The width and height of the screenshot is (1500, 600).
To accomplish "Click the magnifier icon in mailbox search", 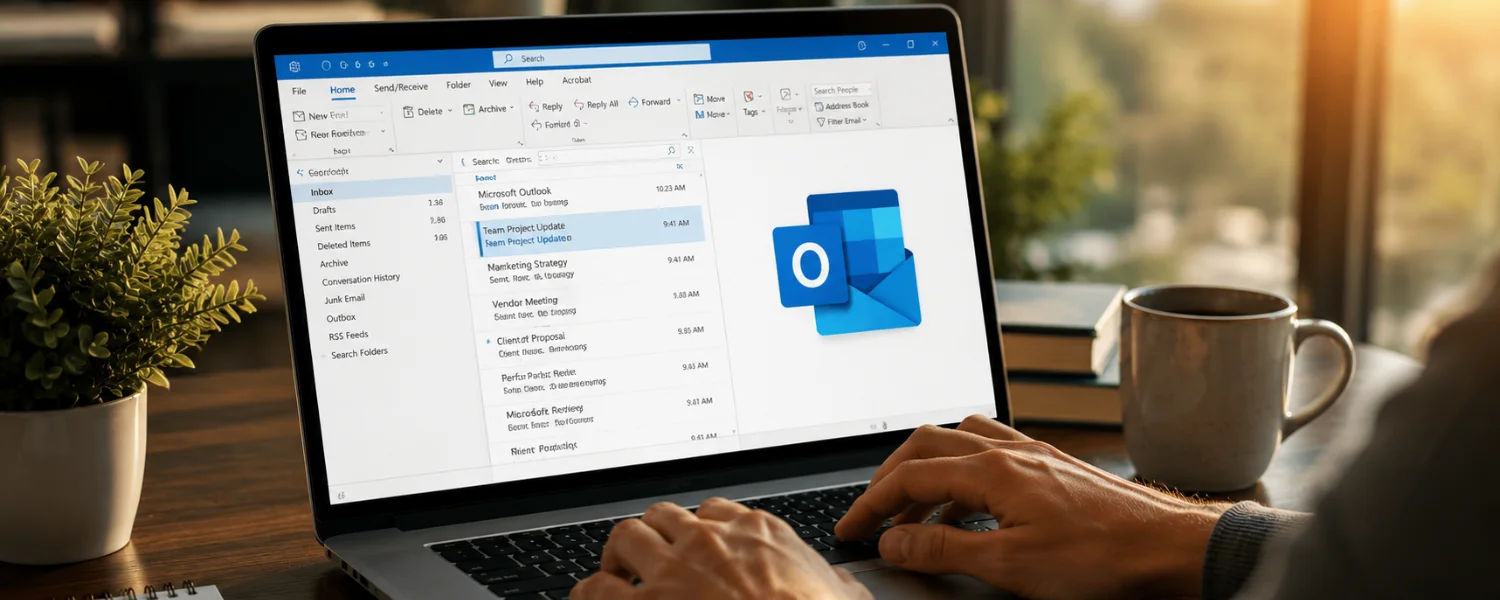I will coord(671,151).
